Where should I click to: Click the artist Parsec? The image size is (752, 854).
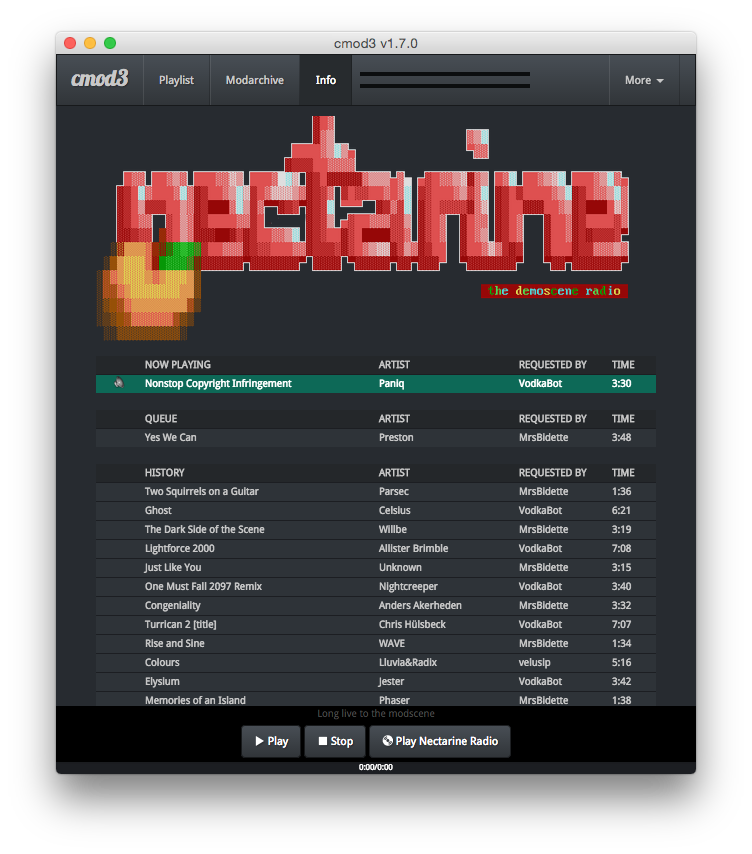(x=394, y=491)
